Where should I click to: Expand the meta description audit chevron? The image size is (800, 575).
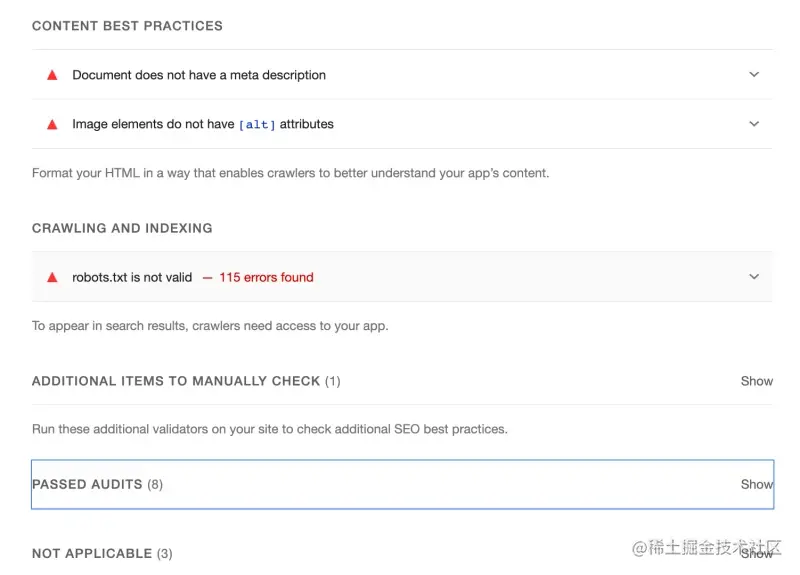click(x=754, y=74)
